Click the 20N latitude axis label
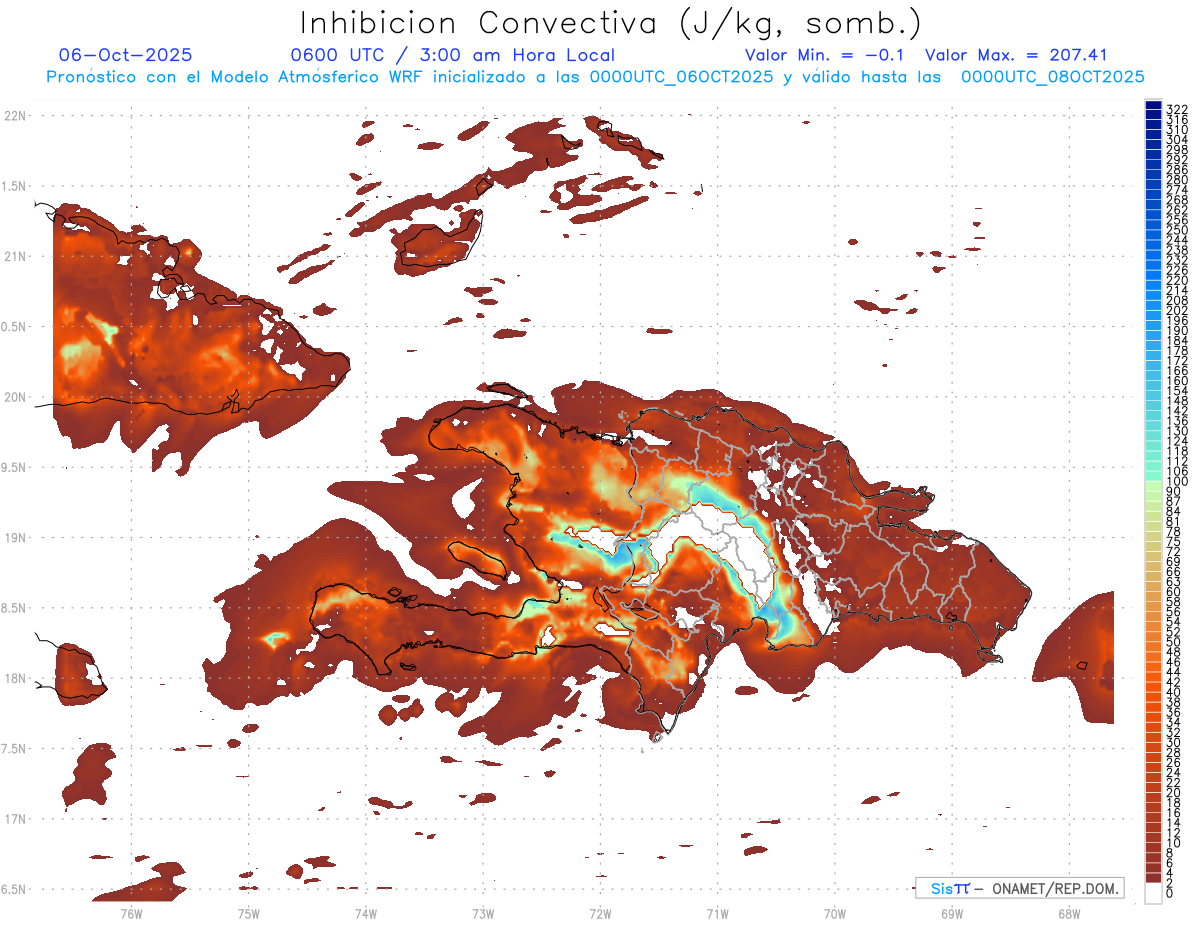The height and width of the screenshot is (927, 1200). (14, 397)
